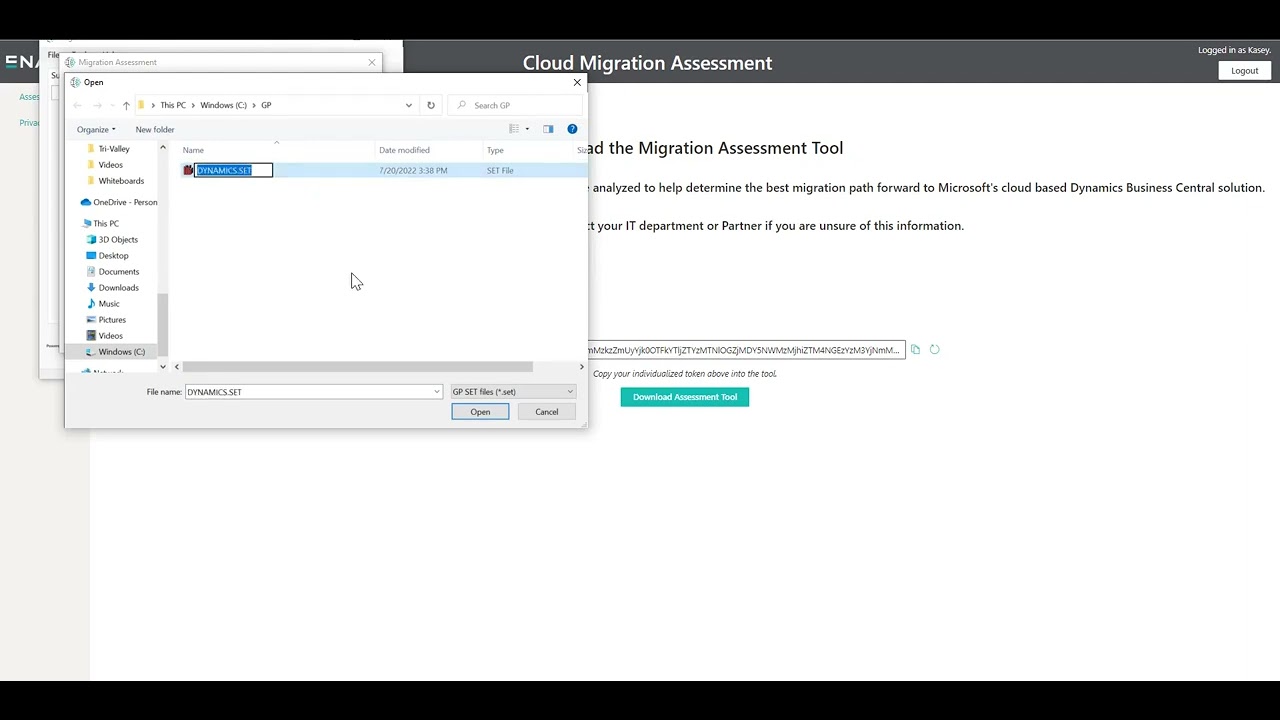
Task: Go up one folder level
Action: 126,105
